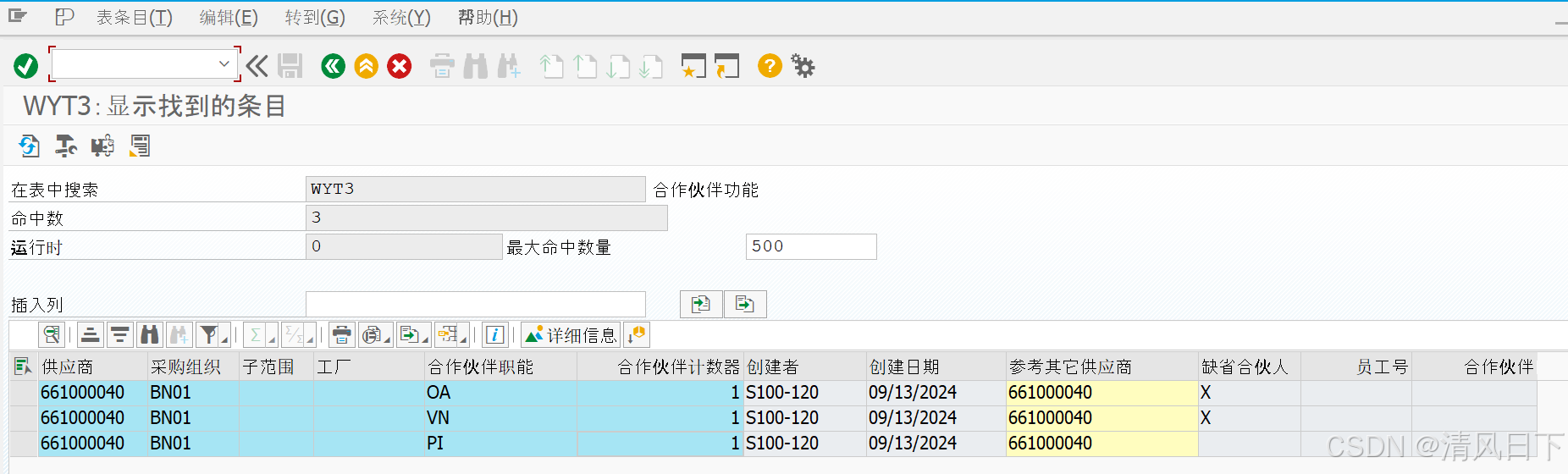Screen dimensions: 1568x474
Task: Open the Choose Layout dropdown in grid toolbar
Action: [453, 335]
